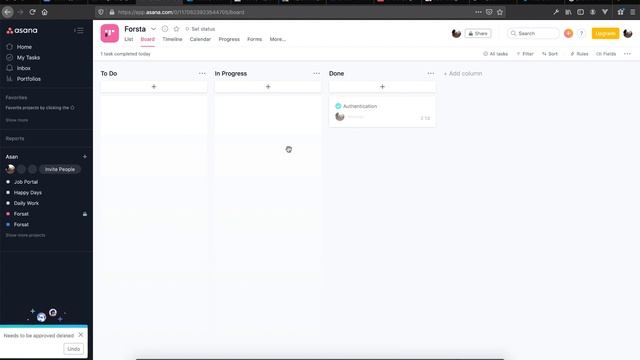Screen dimensions: 640x360
Task: Add a project with the plus next to Asan
Action: pos(85,157)
